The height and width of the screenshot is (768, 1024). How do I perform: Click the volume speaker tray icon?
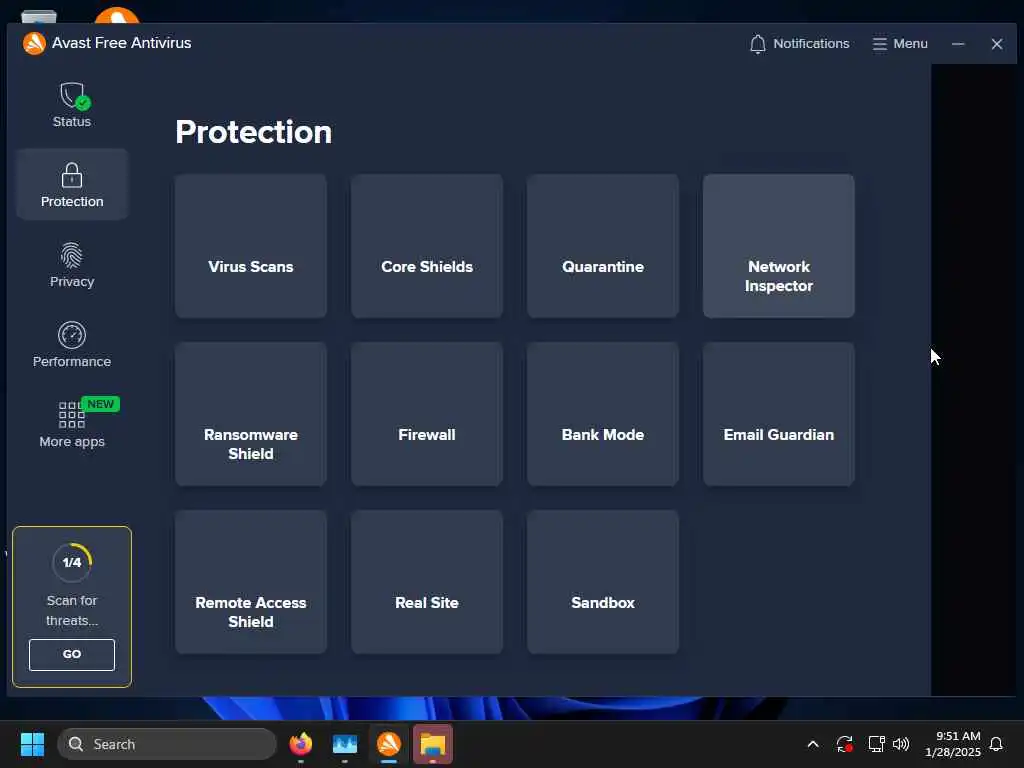901,744
